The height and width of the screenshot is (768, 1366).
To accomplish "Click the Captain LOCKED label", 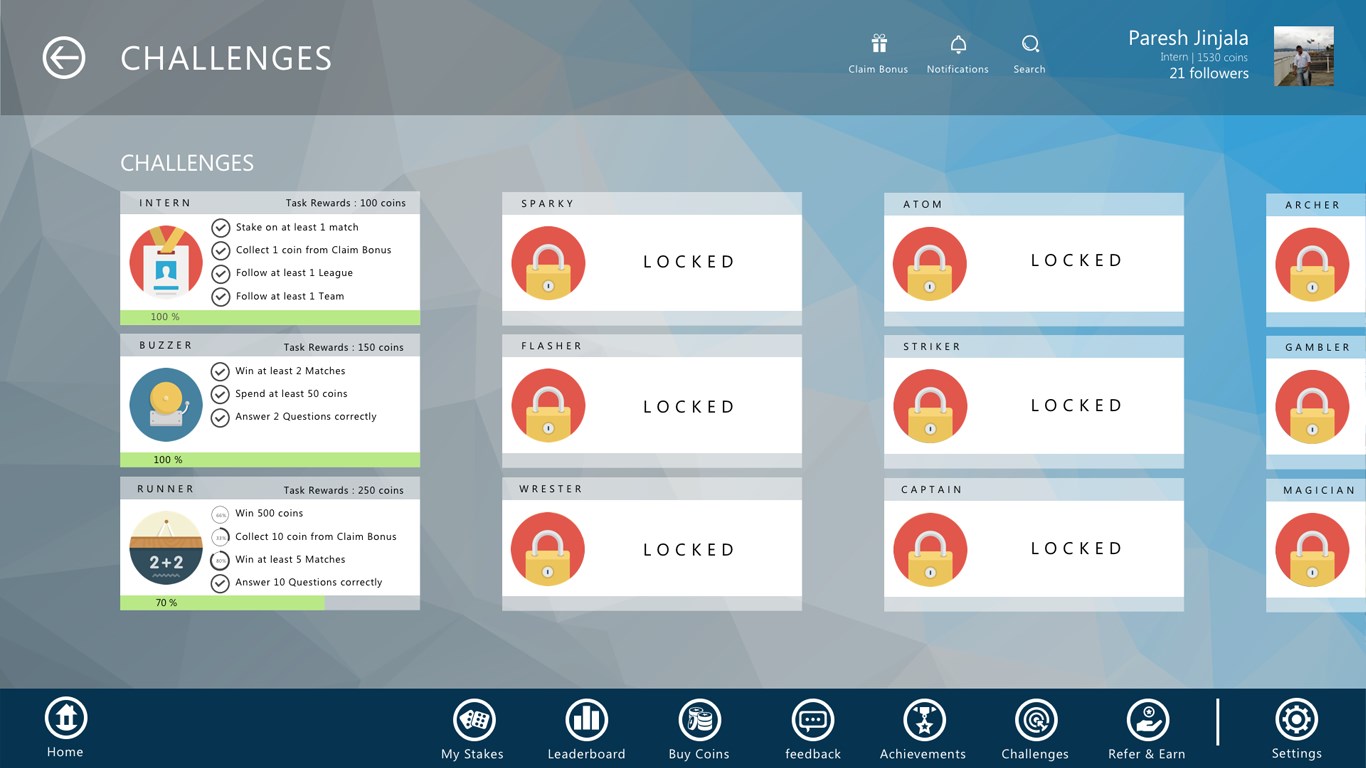I will [1077, 548].
